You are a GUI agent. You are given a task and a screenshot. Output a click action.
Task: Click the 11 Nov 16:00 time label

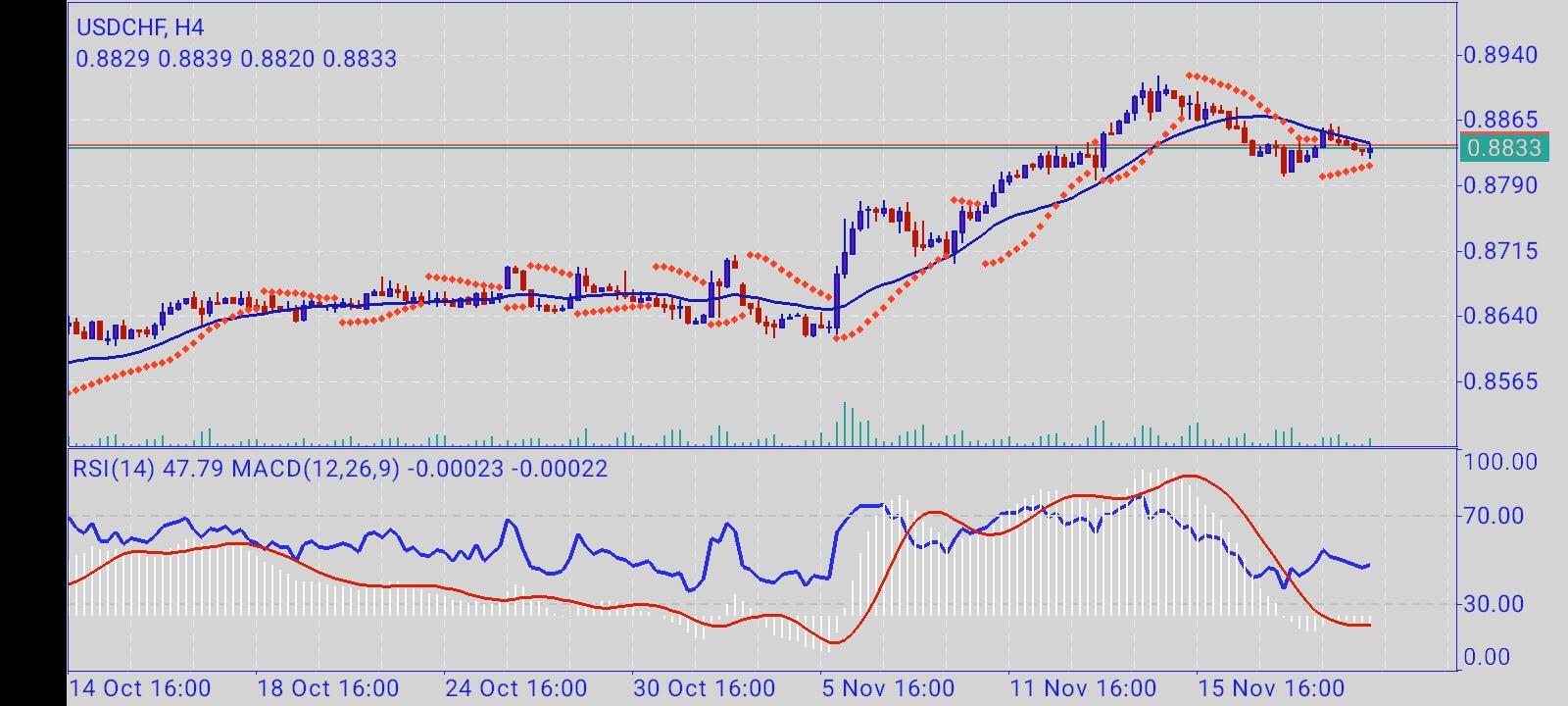[1082, 688]
